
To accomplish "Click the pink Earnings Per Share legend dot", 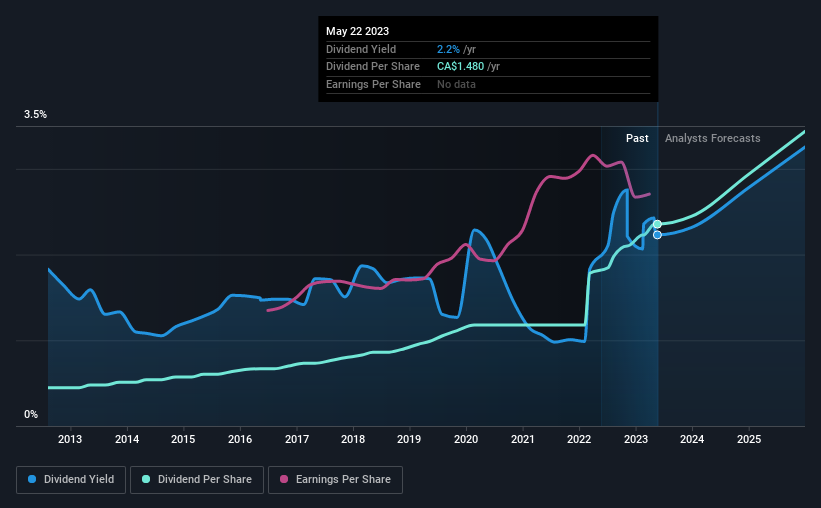I will click(x=284, y=479).
